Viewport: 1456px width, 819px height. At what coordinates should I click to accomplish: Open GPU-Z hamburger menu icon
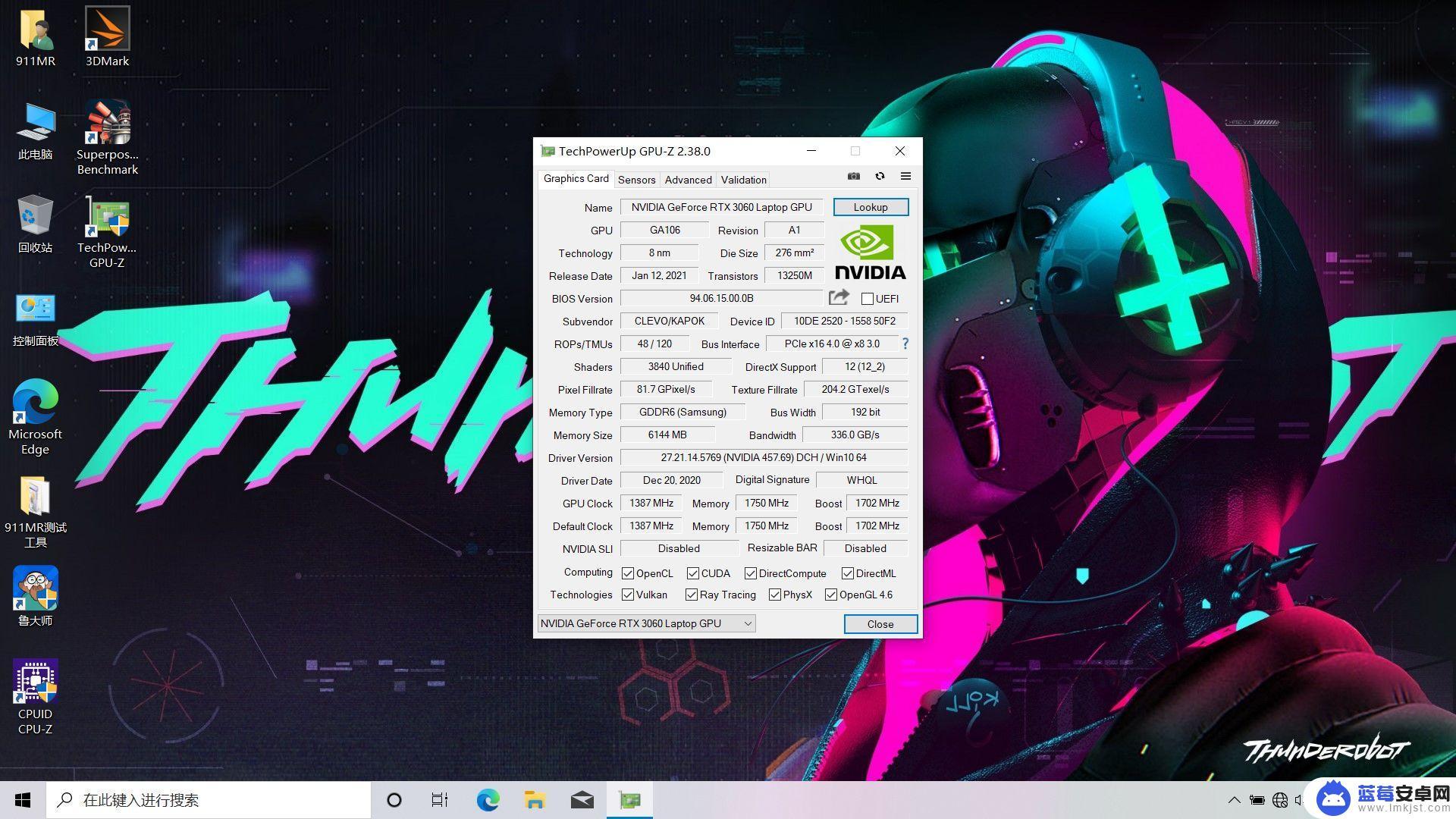tap(905, 176)
